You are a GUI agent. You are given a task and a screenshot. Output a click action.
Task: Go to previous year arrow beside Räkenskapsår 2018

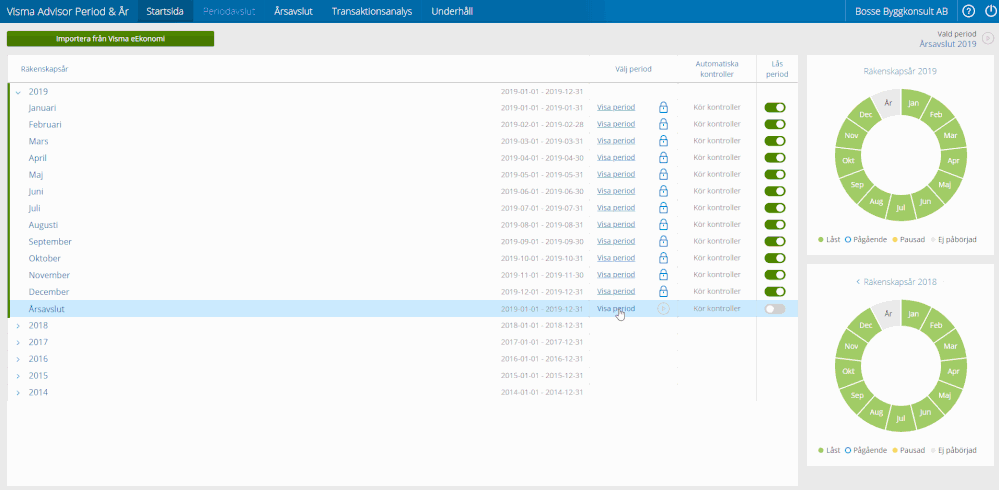pyautogui.click(x=858, y=282)
